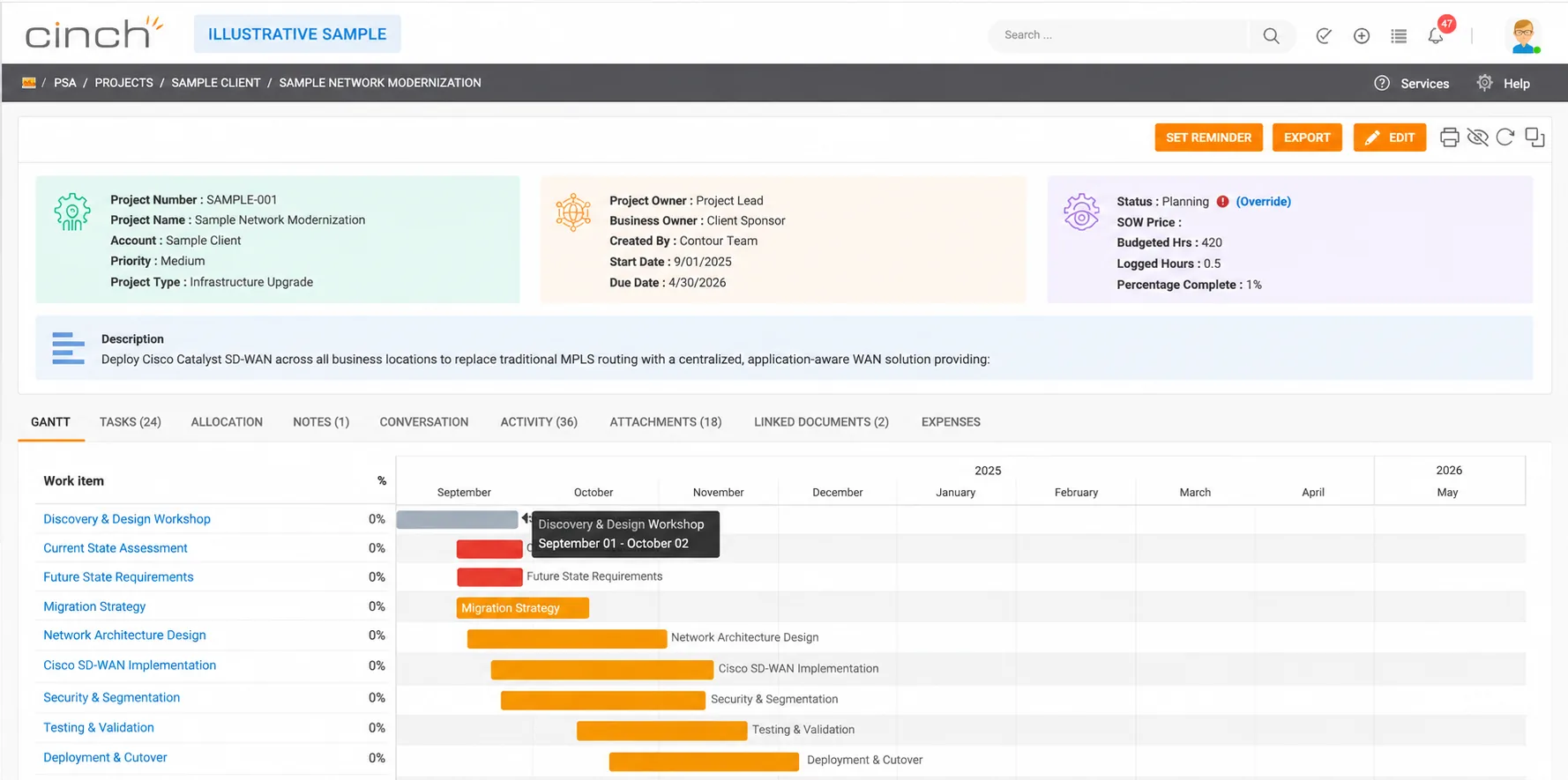
Task: Click the red Current State Assessment bar
Action: tap(489, 548)
